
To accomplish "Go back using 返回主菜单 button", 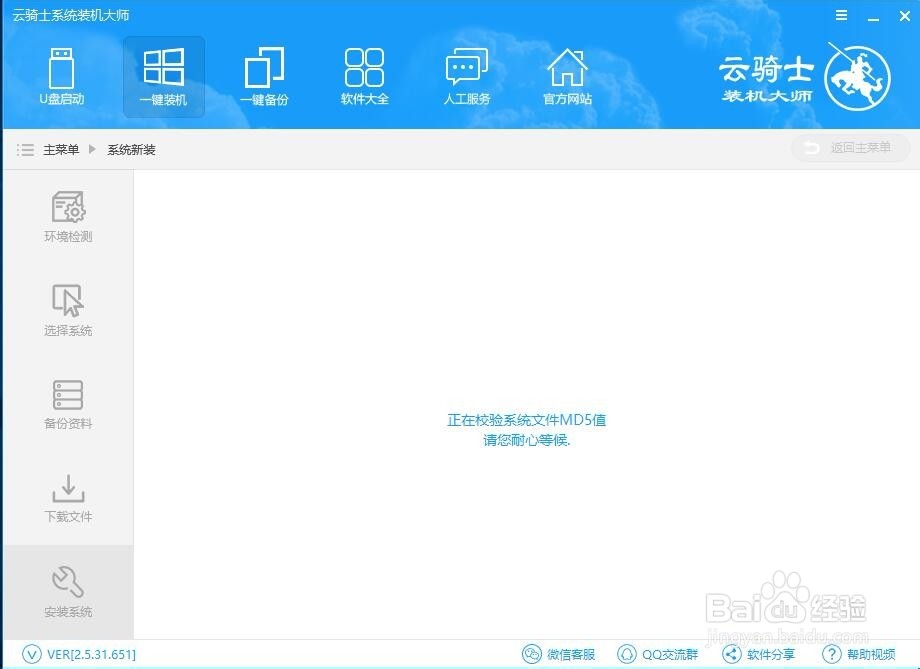I will [x=849, y=147].
